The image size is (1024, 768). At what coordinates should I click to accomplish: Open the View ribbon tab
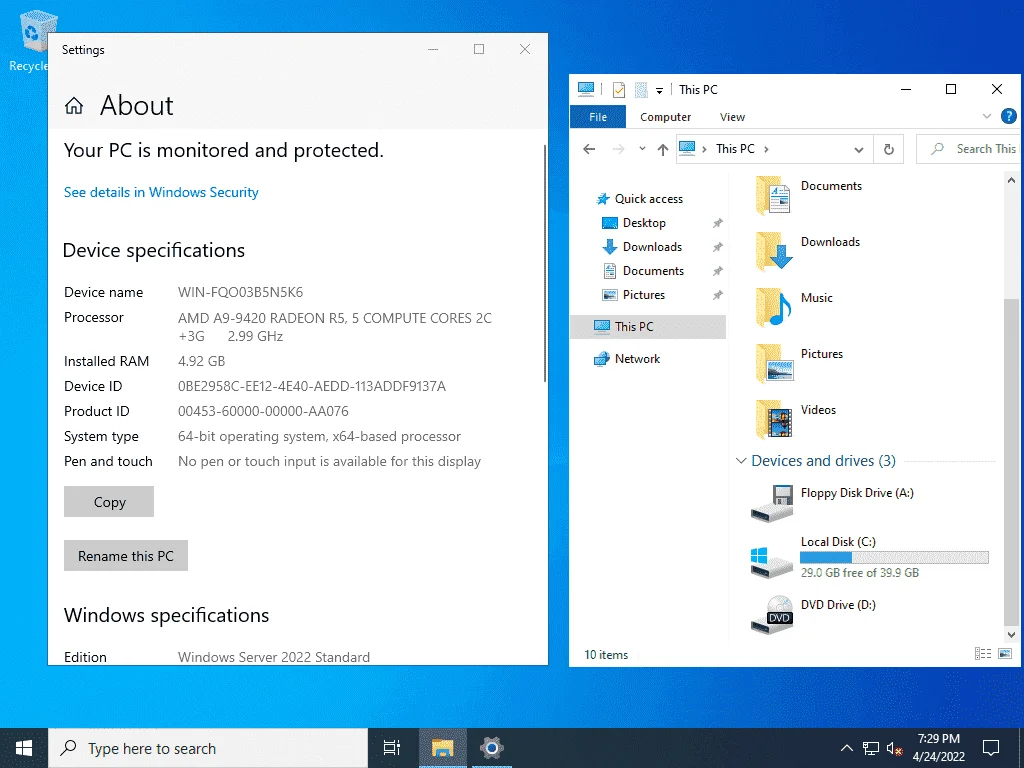tap(732, 117)
